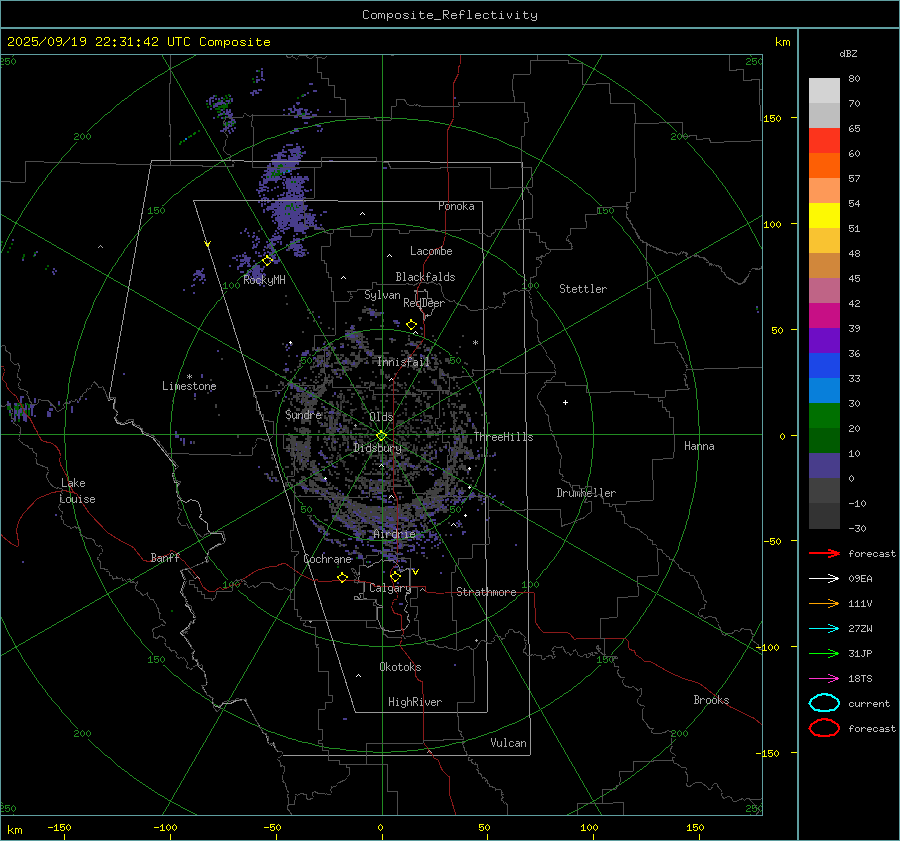
Task: Click the Lake Louise label on map
Action: 78,491
